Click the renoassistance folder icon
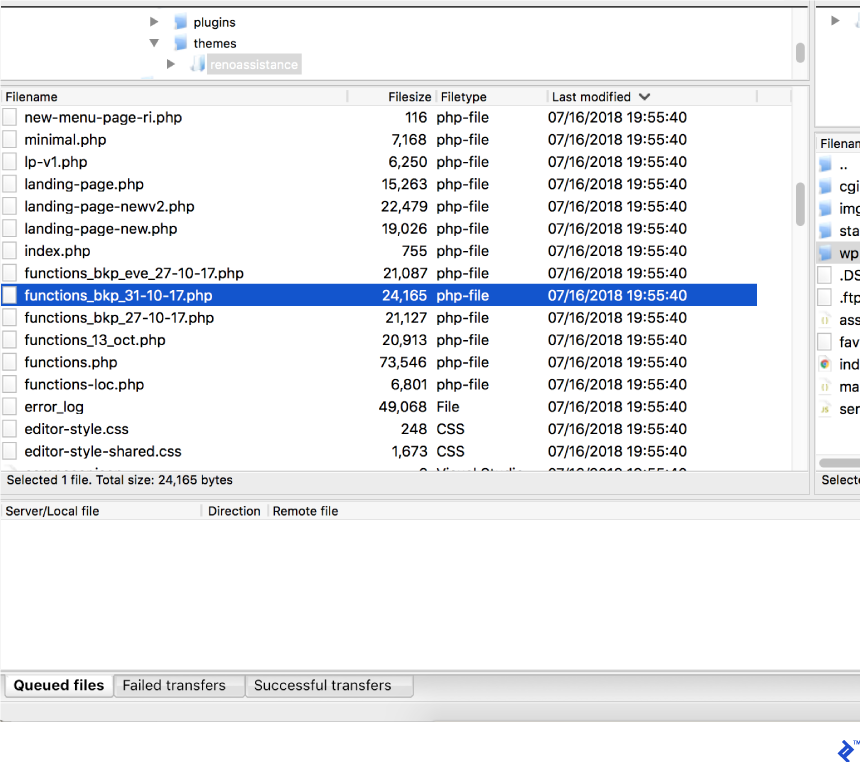The height and width of the screenshot is (762, 860). pos(196,63)
